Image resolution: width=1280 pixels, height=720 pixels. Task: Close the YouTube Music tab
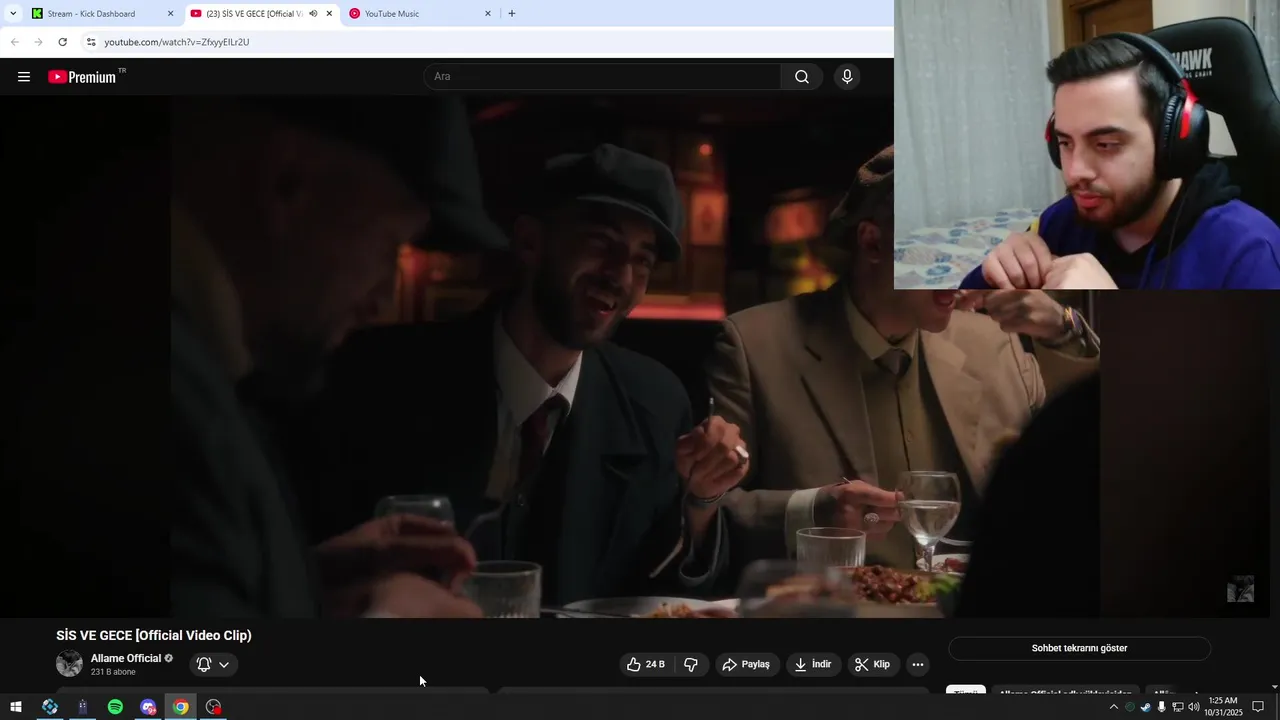(x=488, y=14)
